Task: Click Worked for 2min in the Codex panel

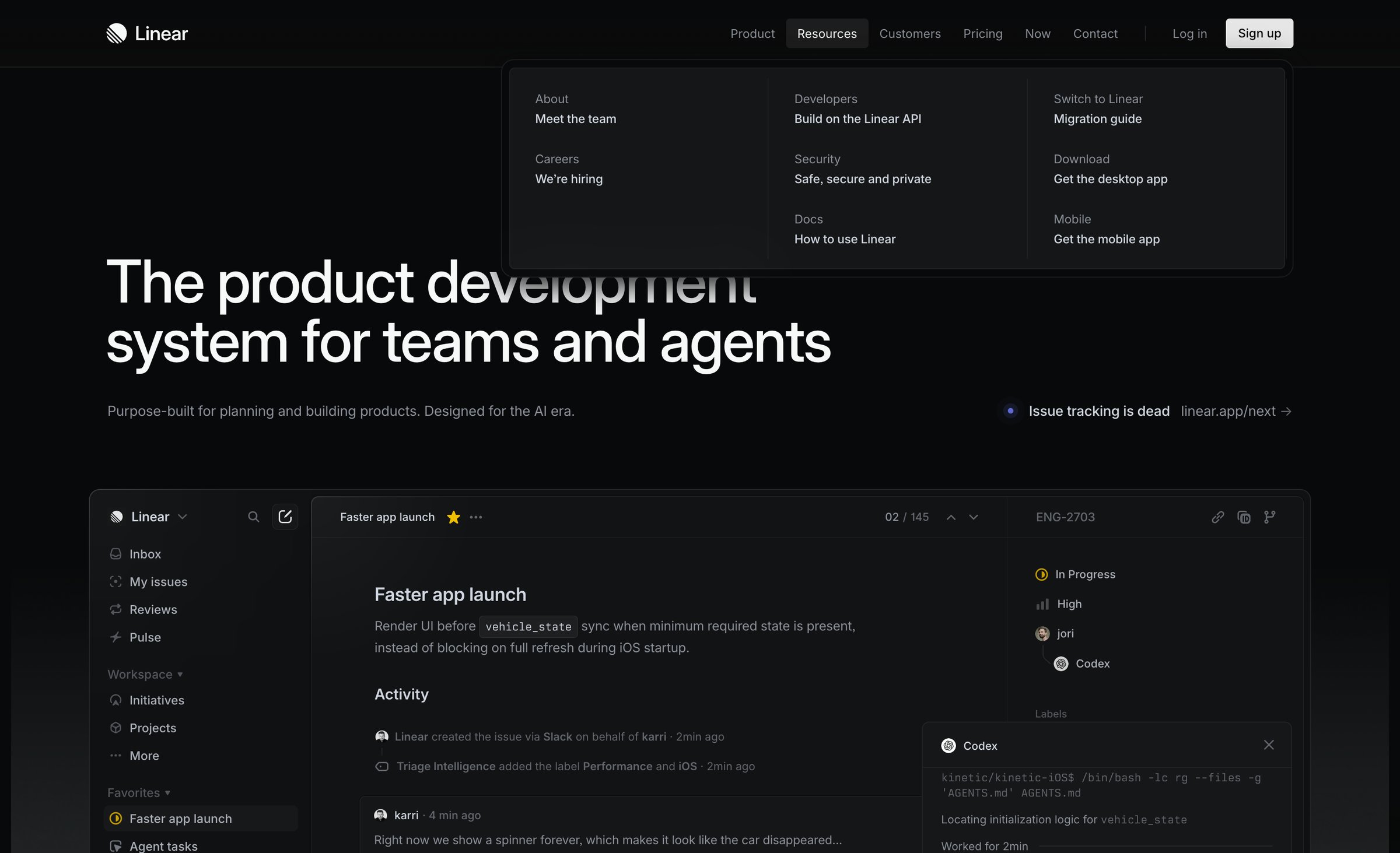Action: (985, 845)
